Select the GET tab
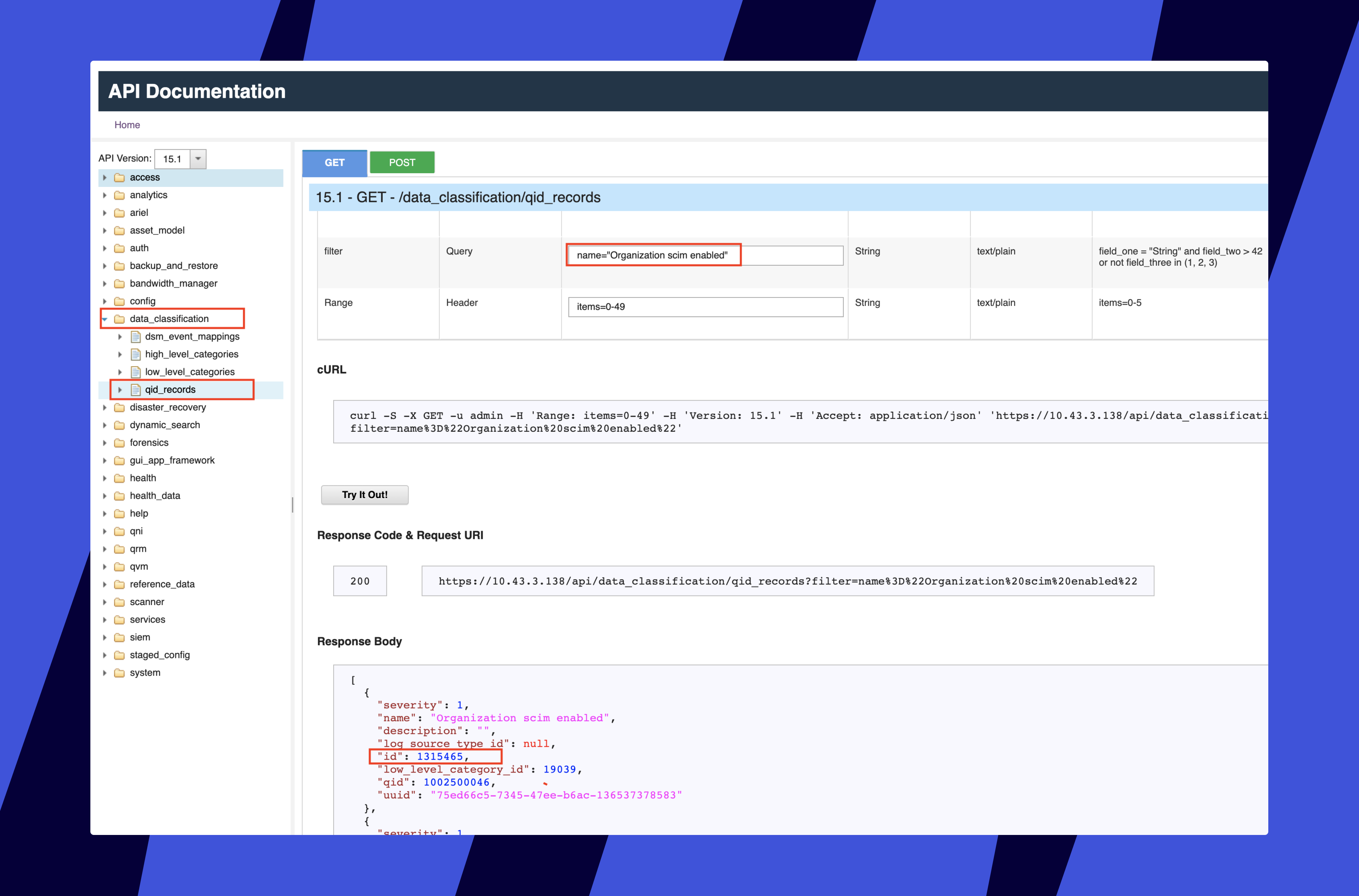The image size is (1359, 896). click(334, 162)
